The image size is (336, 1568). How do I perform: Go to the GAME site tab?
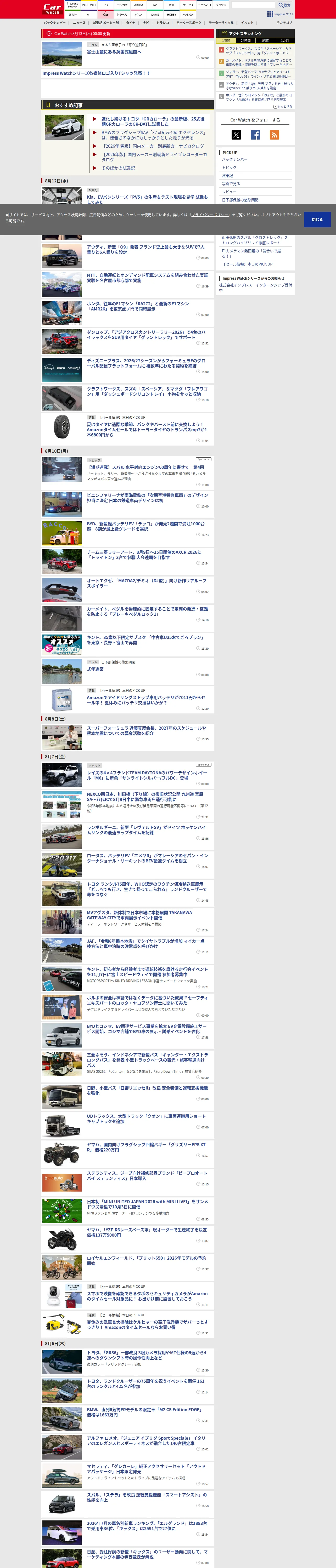tap(155, 15)
